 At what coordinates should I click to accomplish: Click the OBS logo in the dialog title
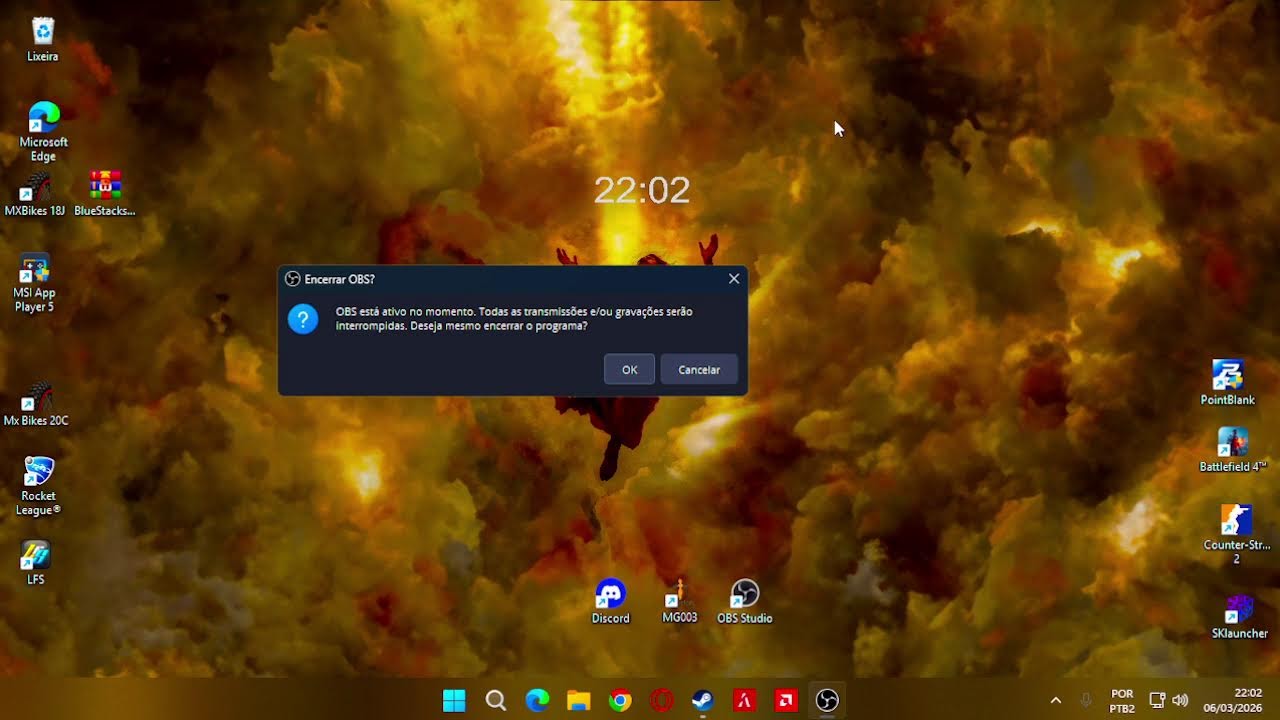point(293,279)
